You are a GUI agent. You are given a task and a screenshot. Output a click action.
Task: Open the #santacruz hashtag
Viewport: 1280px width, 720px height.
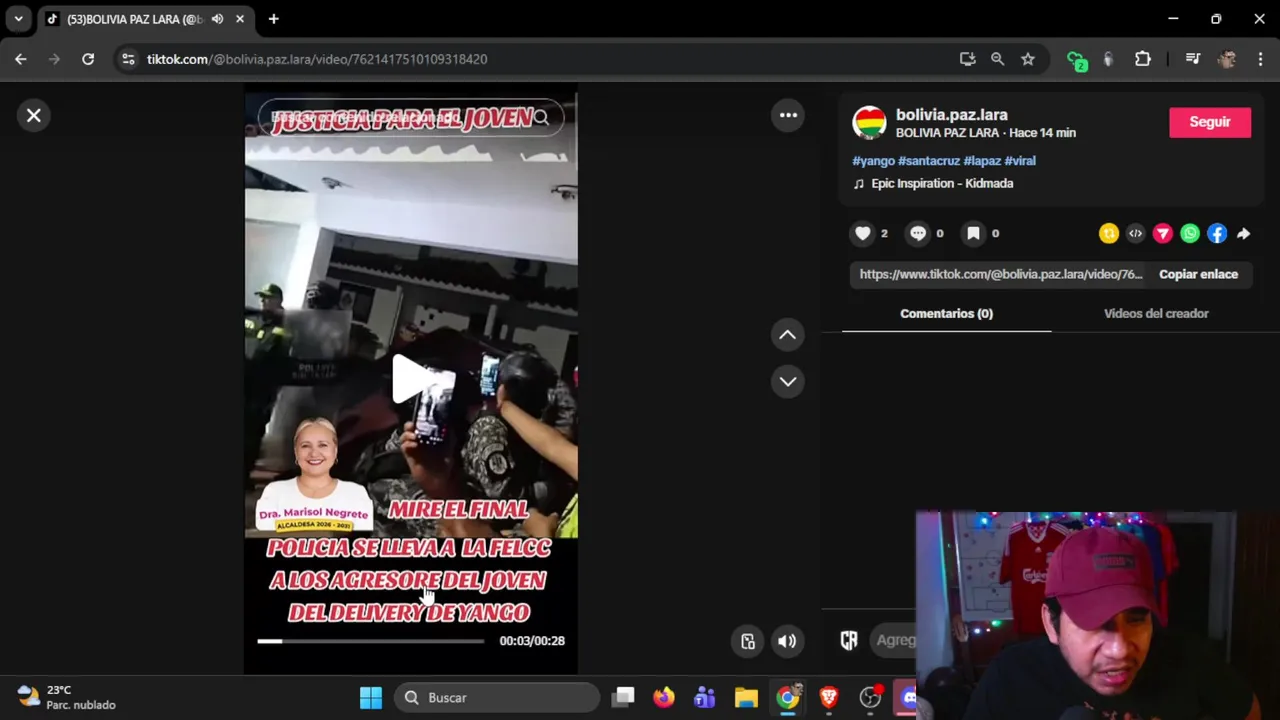[x=929, y=160]
